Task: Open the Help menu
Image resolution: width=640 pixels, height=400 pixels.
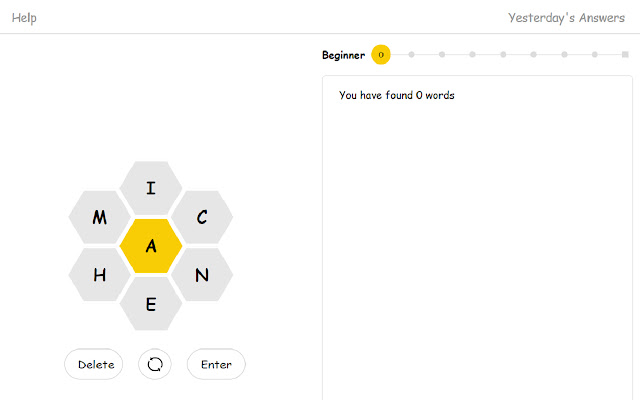Action: [x=25, y=17]
